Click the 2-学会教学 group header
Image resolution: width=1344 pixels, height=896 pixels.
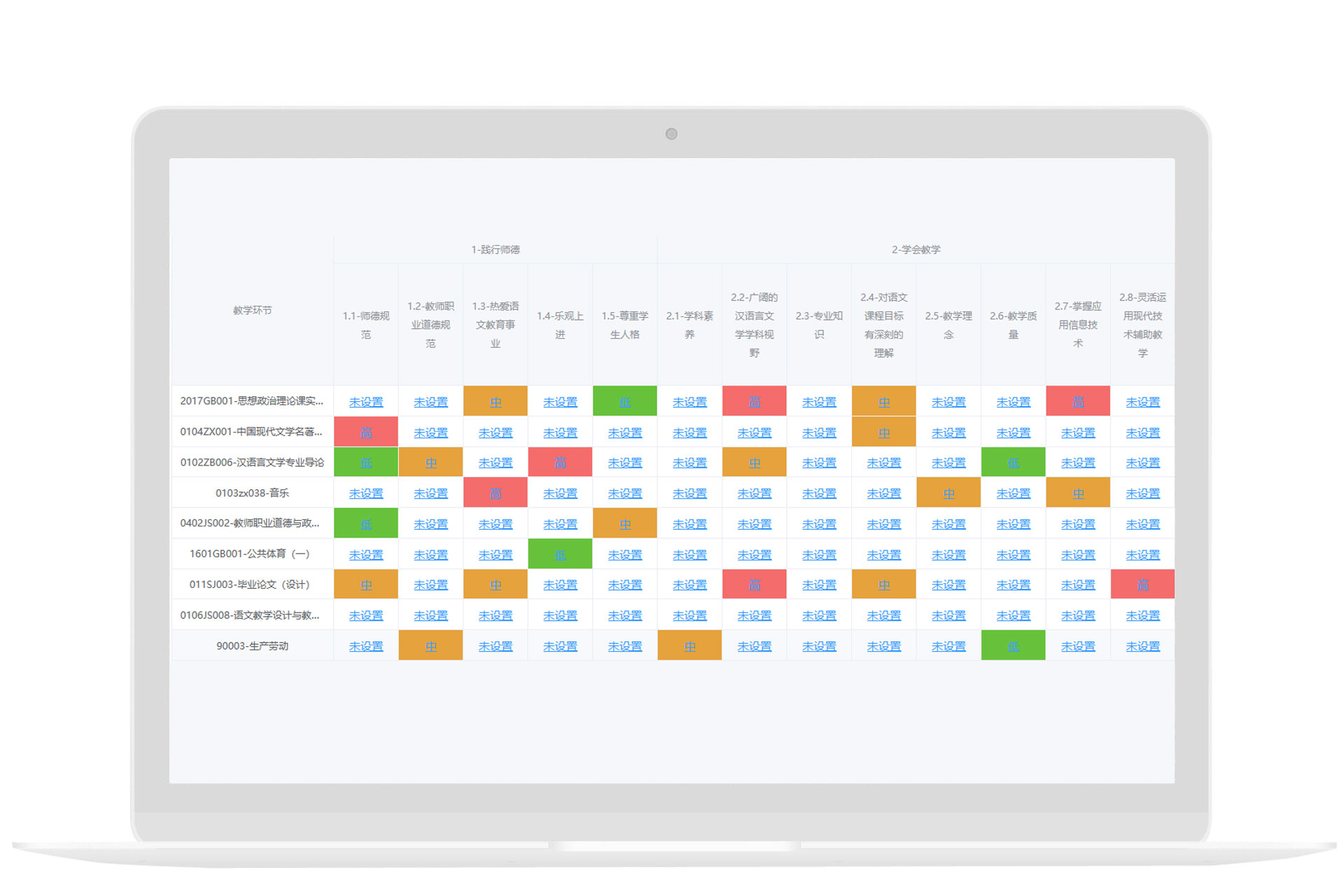point(916,249)
